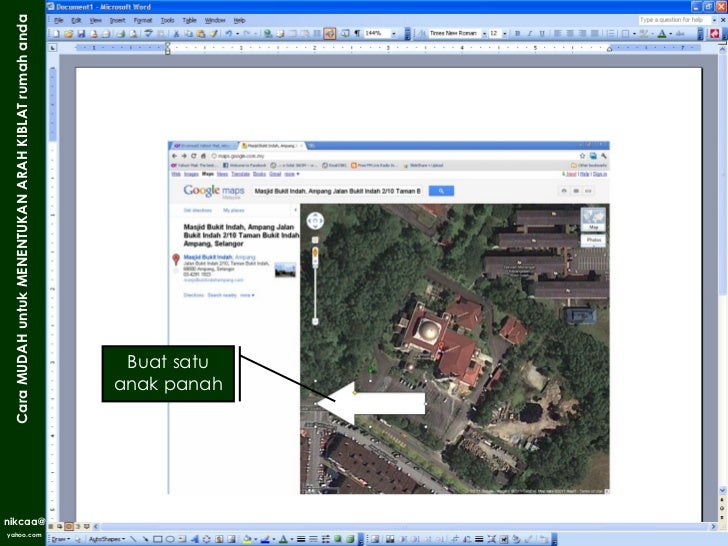728x546 pixels.
Task: Open the font size dropdown
Action: coord(503,33)
